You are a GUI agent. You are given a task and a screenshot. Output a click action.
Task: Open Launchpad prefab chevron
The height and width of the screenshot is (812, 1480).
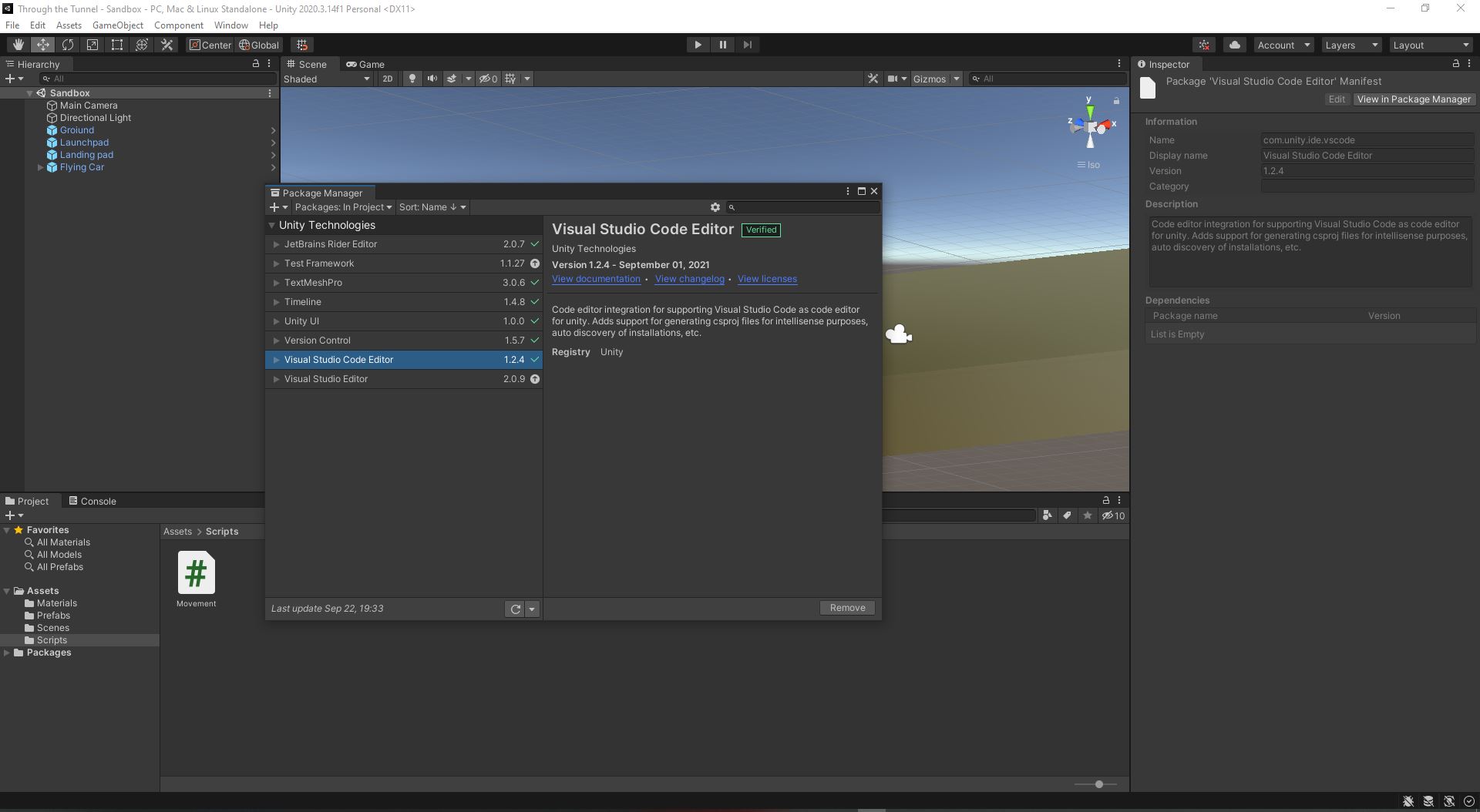click(273, 143)
